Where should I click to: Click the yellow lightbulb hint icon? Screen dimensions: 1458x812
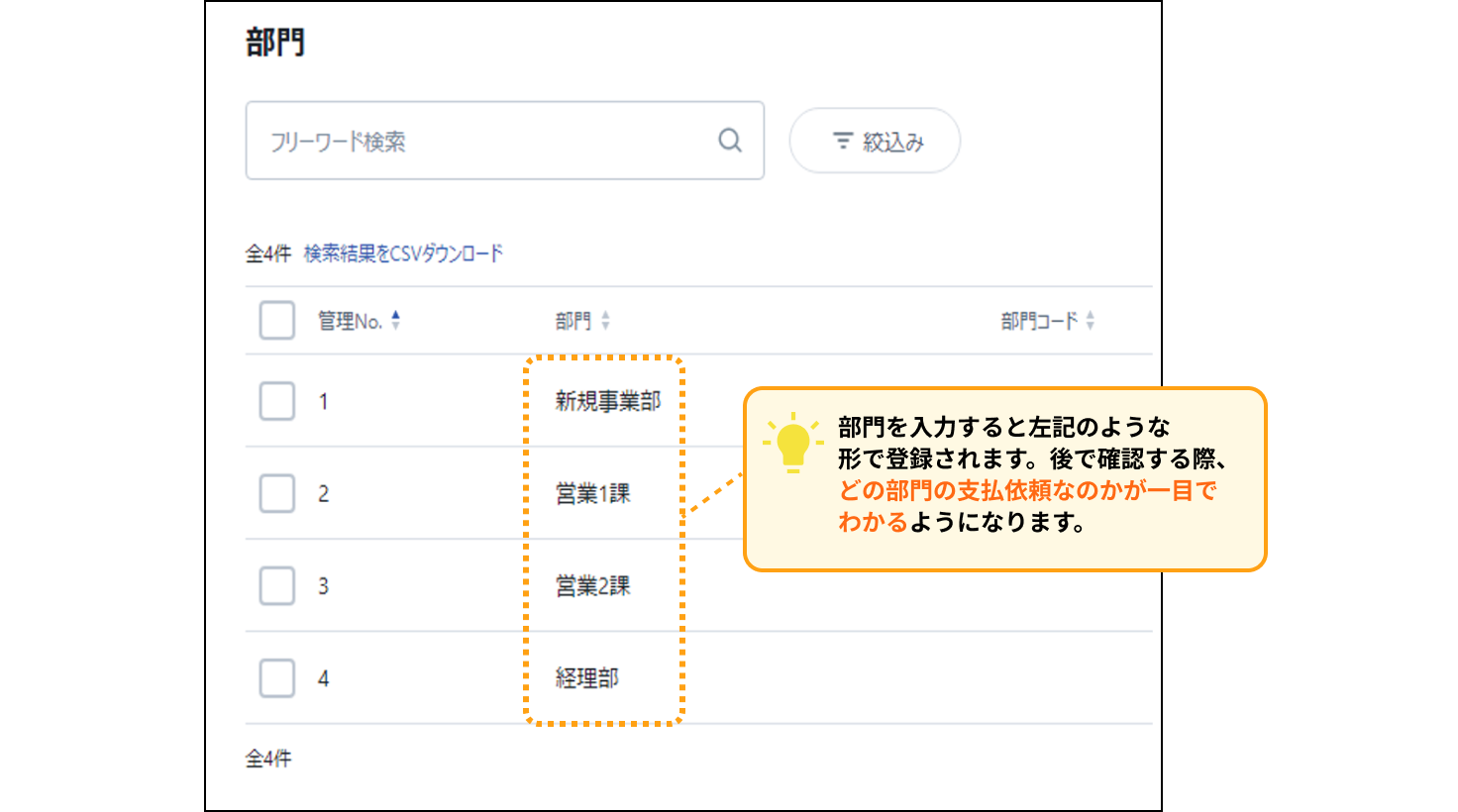pyautogui.click(x=792, y=443)
